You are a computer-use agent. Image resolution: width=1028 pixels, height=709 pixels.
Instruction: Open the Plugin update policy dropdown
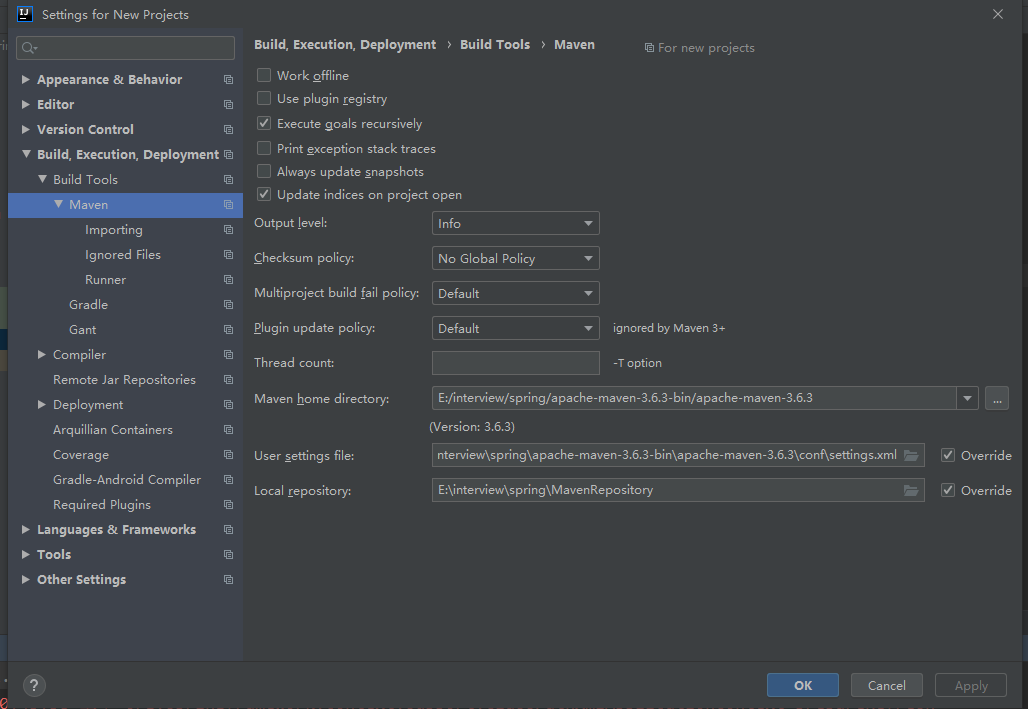click(x=515, y=328)
